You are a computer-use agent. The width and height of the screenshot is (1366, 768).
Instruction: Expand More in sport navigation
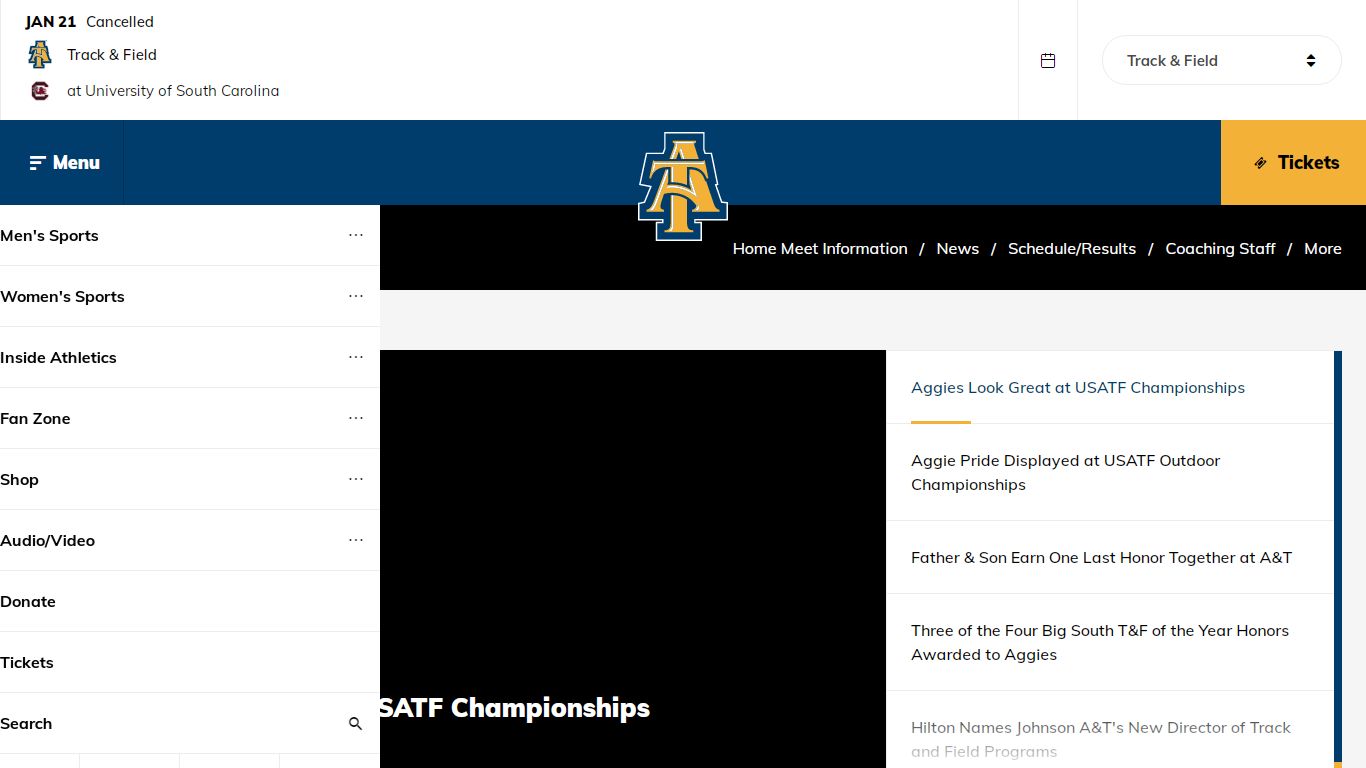(1322, 249)
